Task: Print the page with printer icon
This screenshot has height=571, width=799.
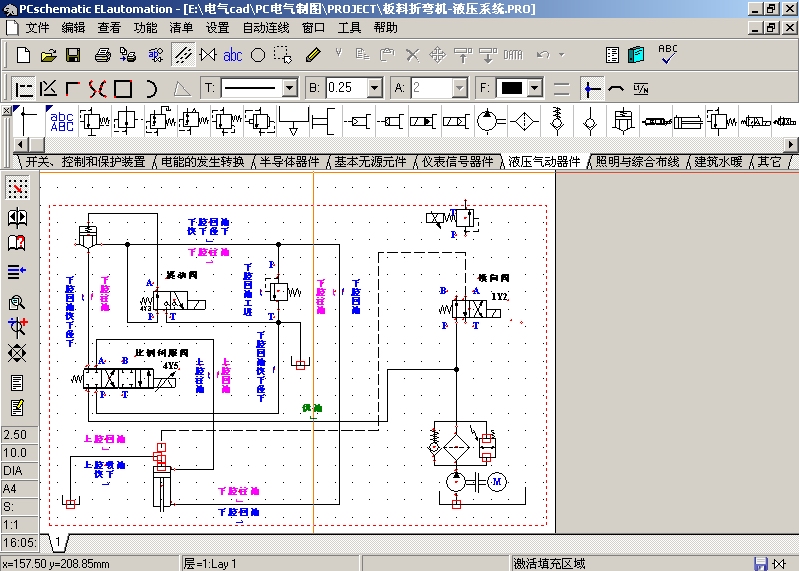Action: point(102,55)
